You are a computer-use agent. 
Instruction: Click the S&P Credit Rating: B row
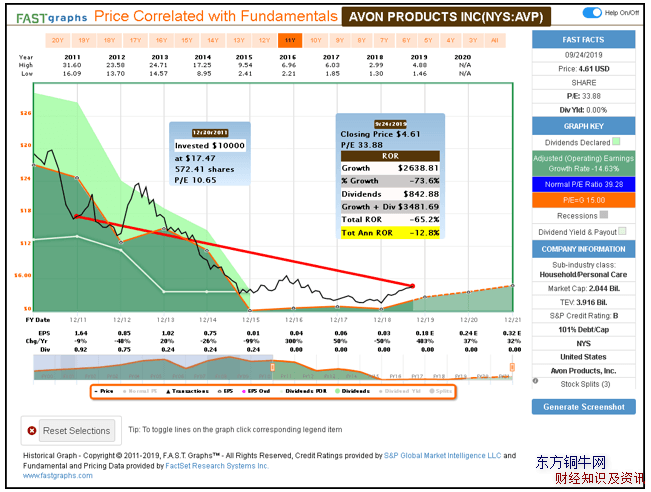click(583, 316)
